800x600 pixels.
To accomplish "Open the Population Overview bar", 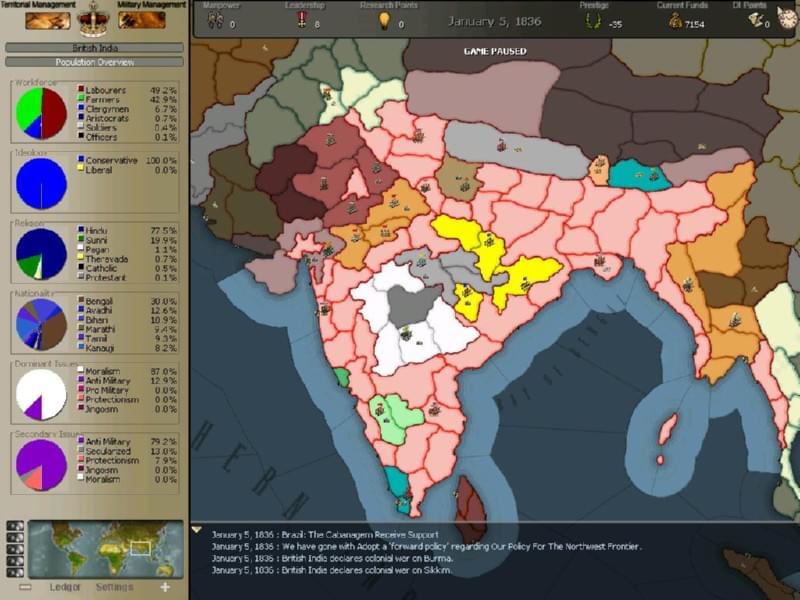I will [94, 62].
